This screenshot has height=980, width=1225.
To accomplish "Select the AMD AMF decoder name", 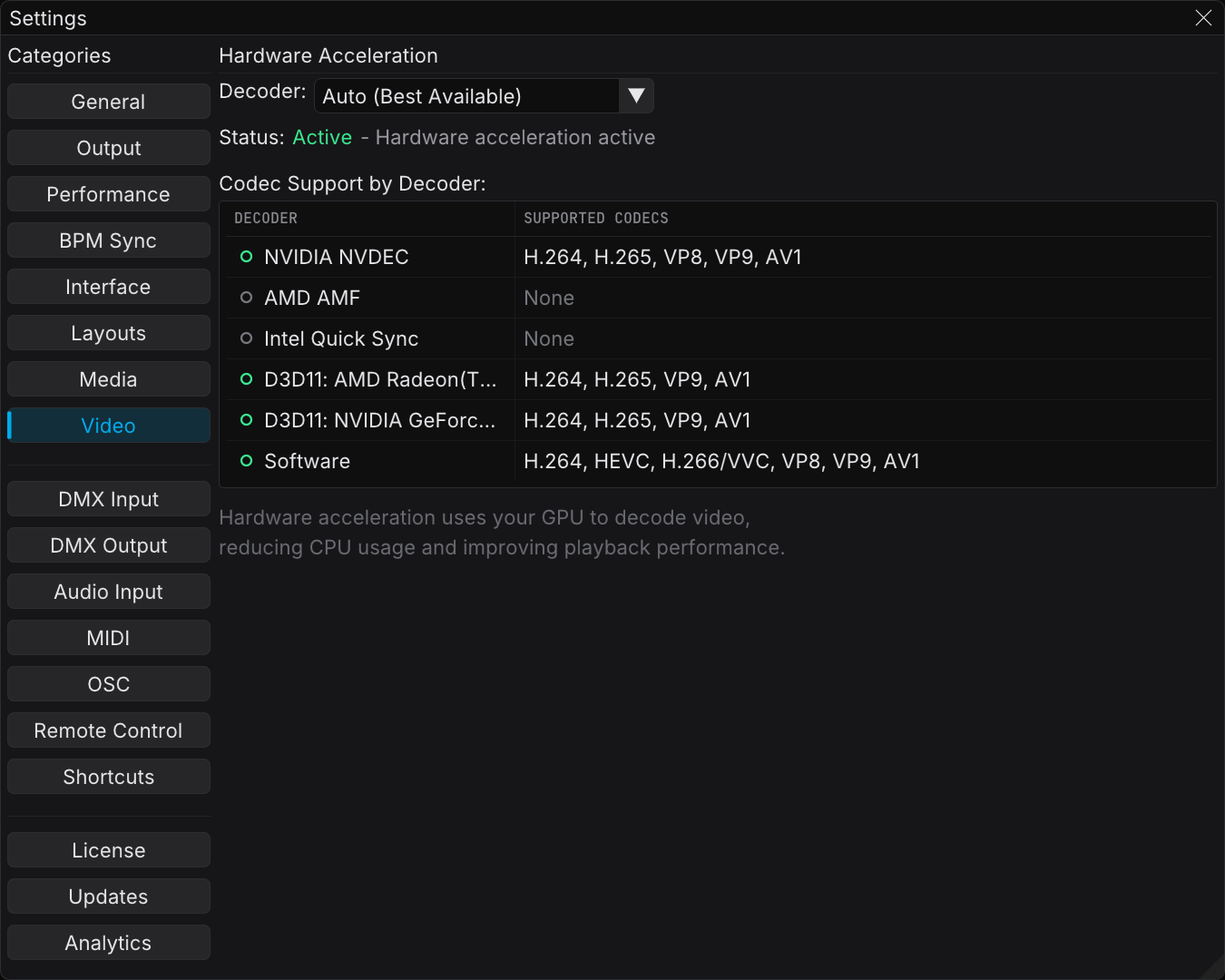I will (x=312, y=298).
